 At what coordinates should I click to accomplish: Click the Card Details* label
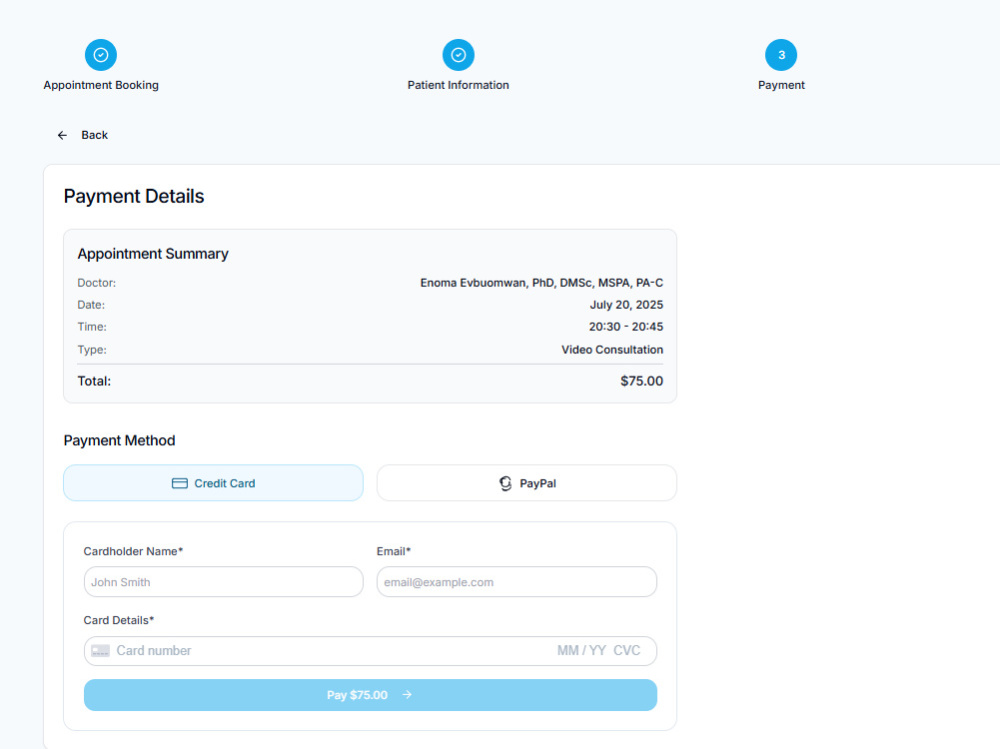click(x=119, y=620)
